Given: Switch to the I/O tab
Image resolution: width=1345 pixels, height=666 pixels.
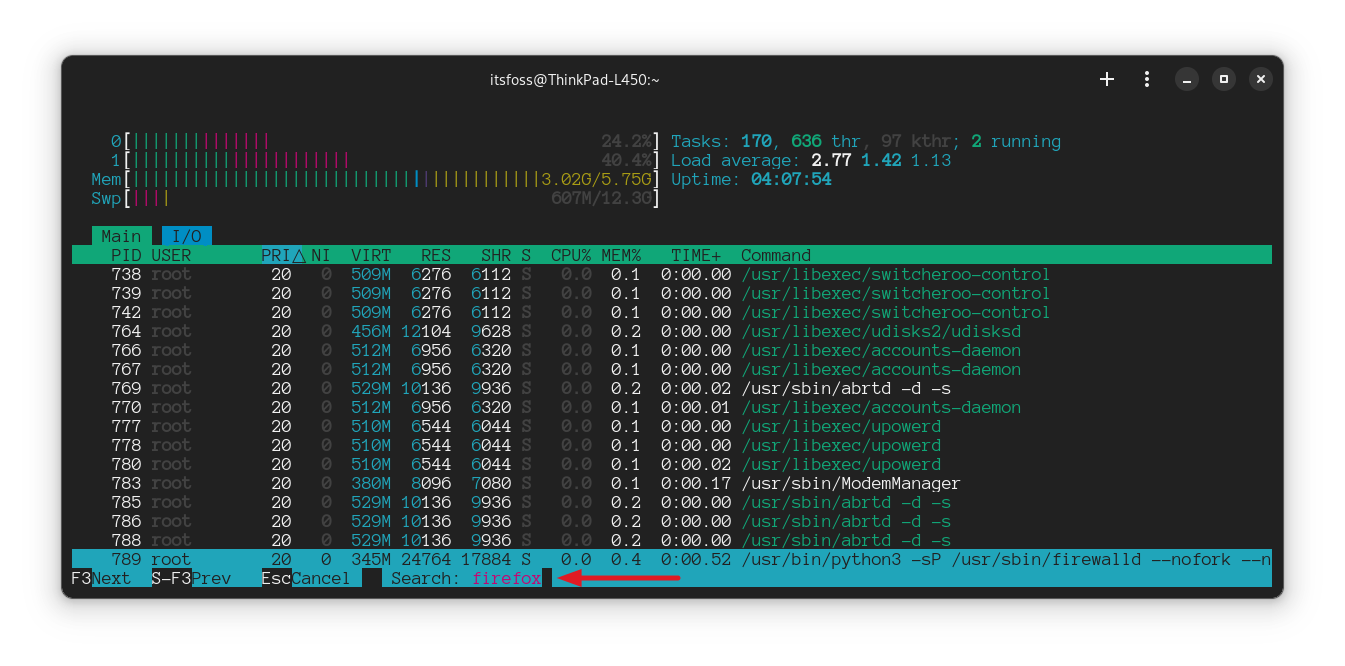Looking at the screenshot, I should click(186, 236).
